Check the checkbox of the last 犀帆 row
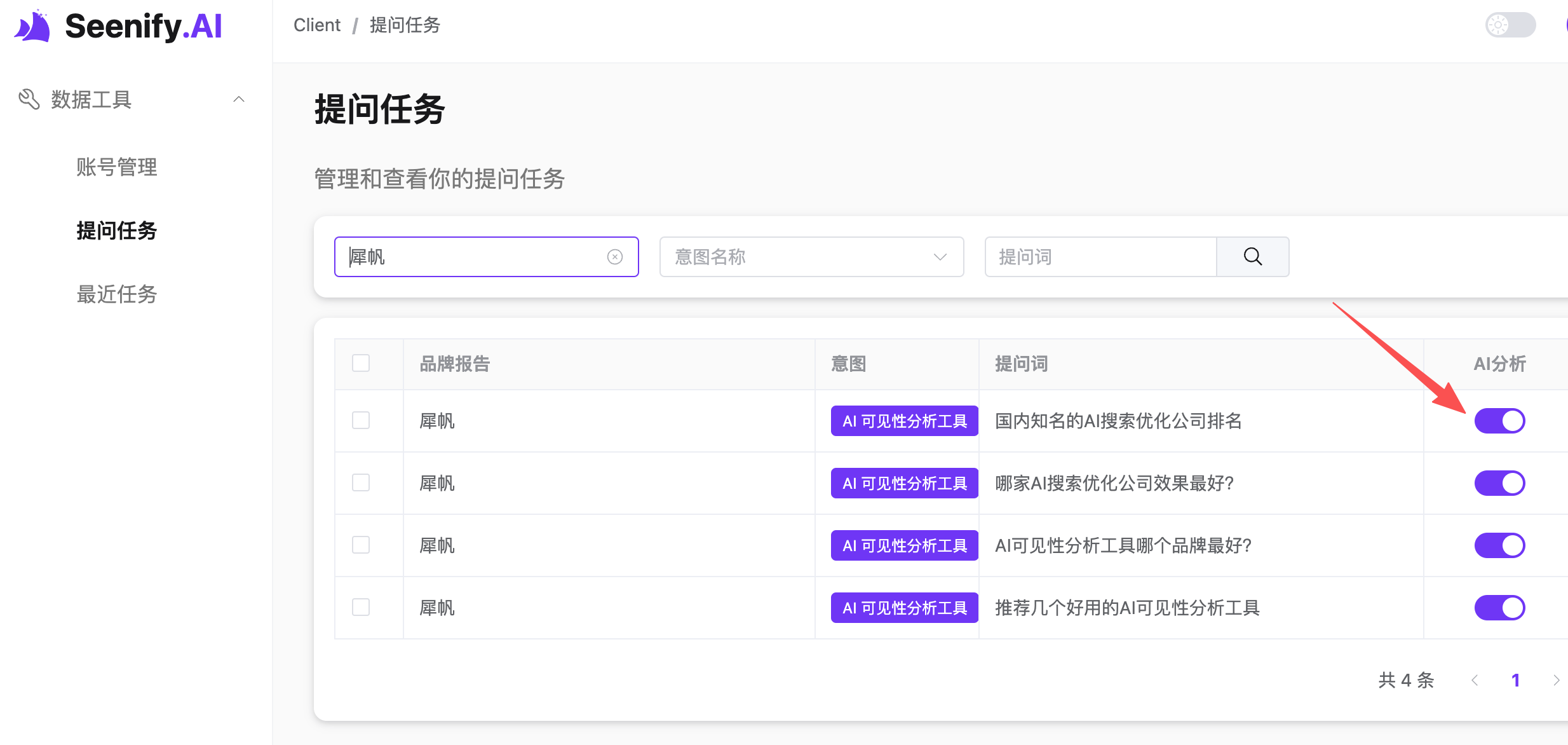This screenshot has height=745, width=1568. [362, 607]
